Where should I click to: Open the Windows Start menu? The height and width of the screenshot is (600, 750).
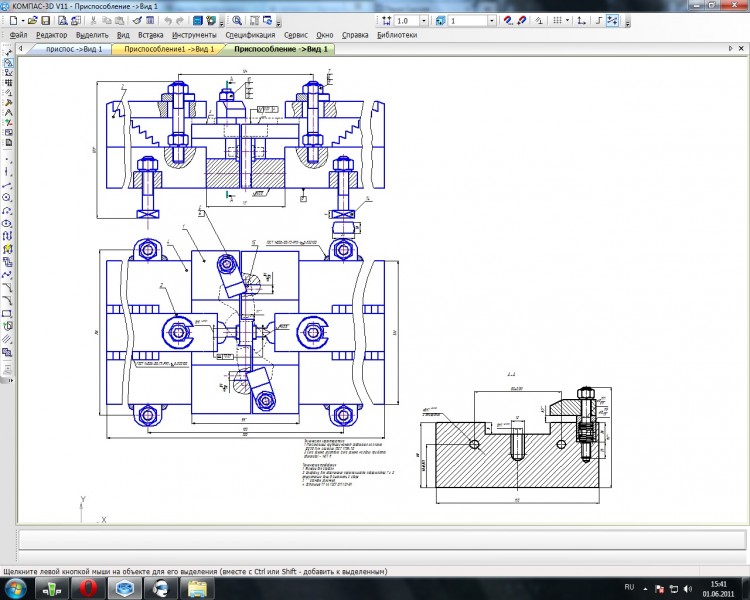click(16, 588)
